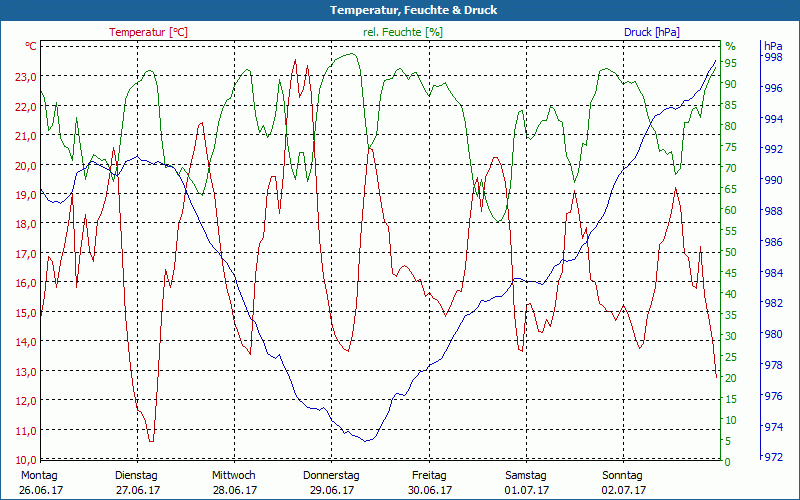Click the '15,0' temperature axis value
This screenshot has width=800, height=500.
(27, 313)
